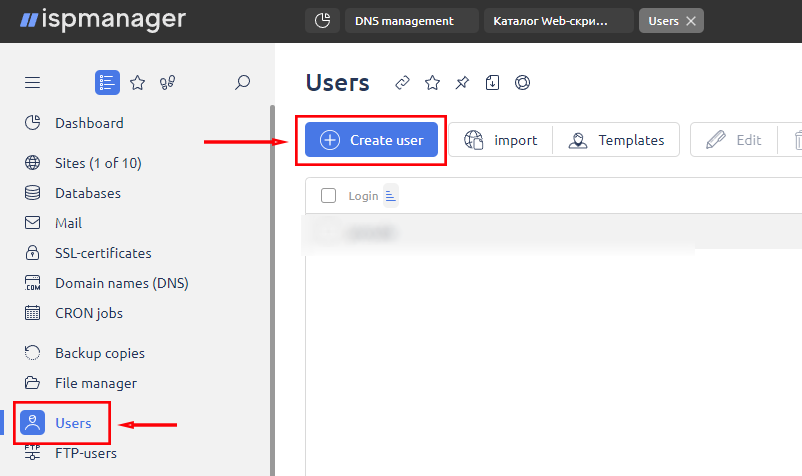Open the Каталог Web-скри tab
The height and width of the screenshot is (476, 802).
(x=558, y=21)
